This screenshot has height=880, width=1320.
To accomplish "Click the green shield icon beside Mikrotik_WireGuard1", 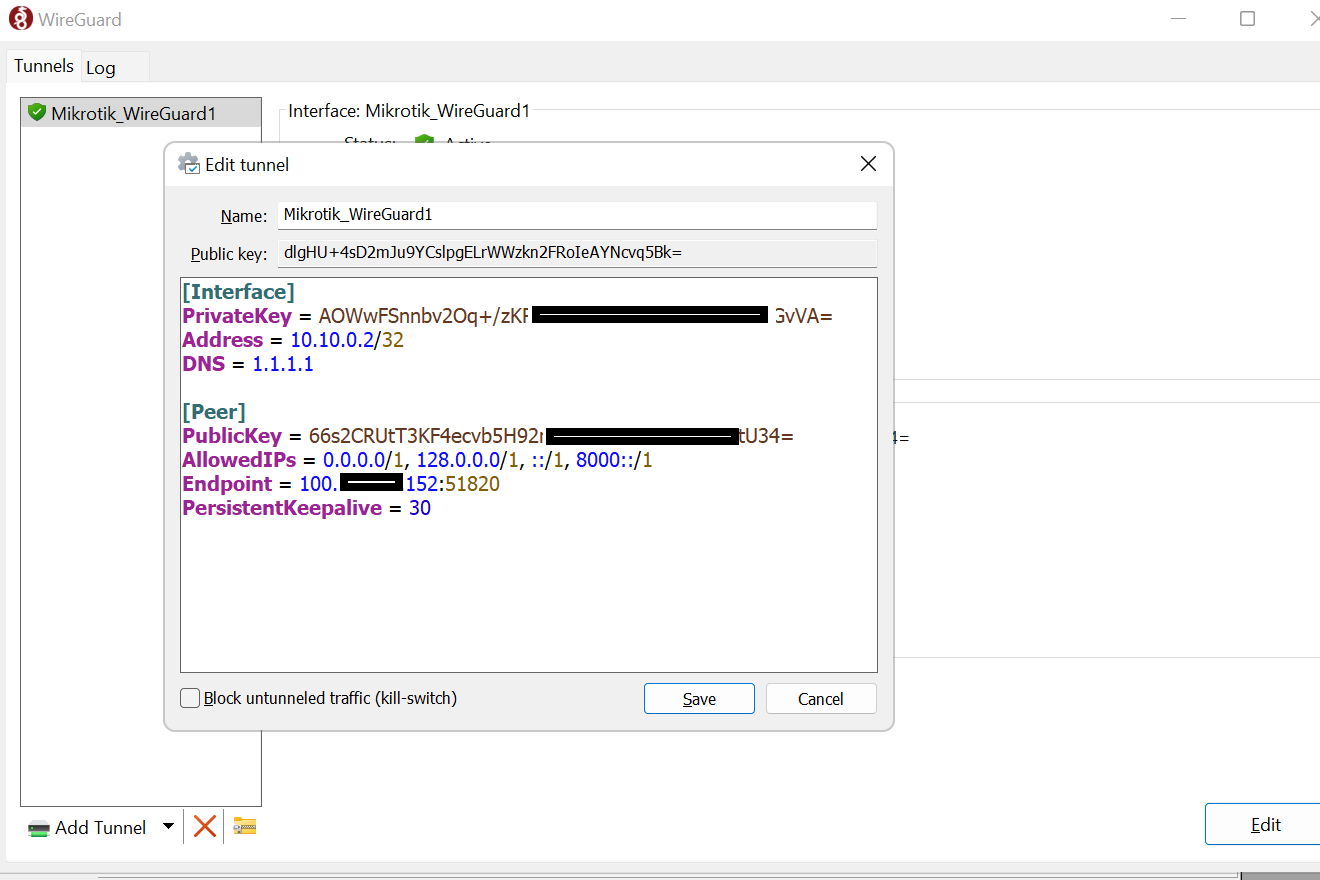I will [36, 112].
